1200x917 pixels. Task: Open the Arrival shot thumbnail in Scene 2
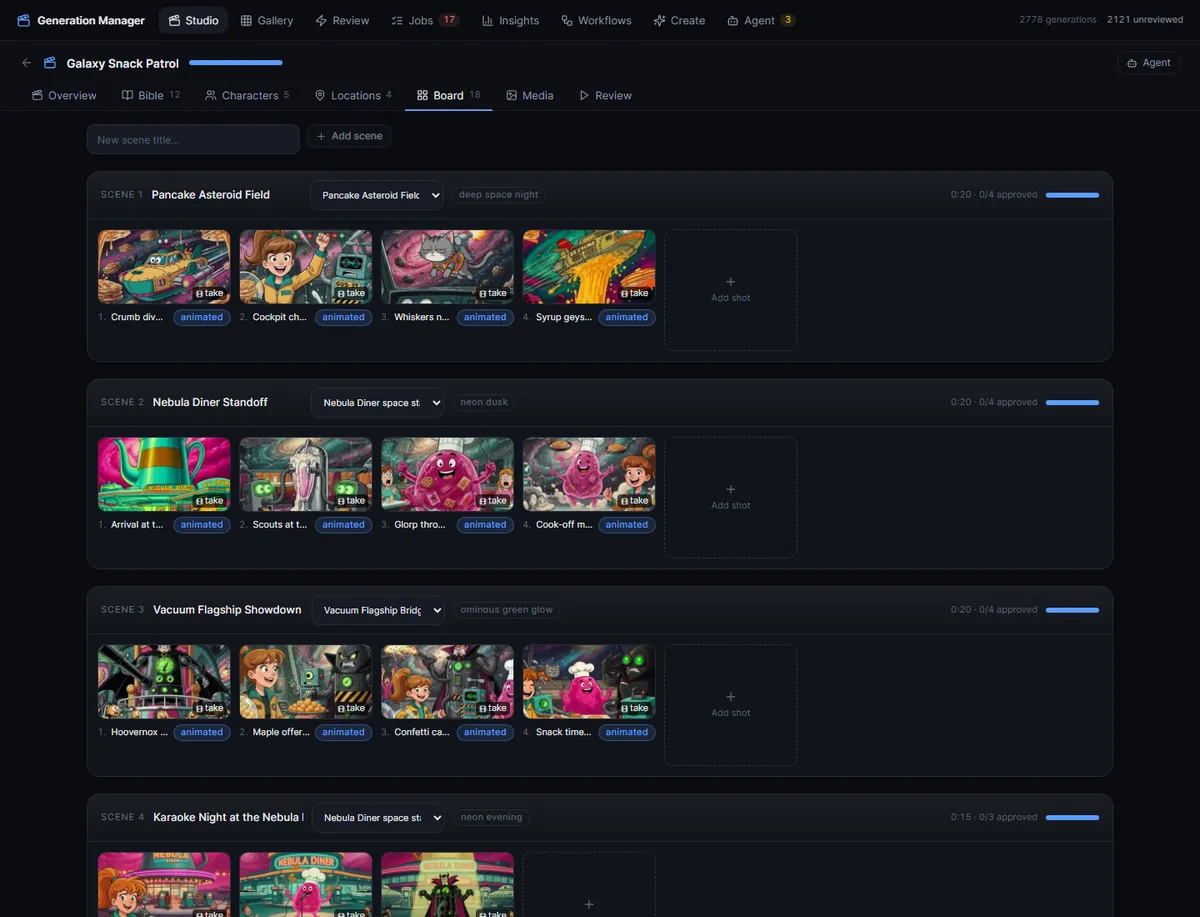(x=164, y=474)
